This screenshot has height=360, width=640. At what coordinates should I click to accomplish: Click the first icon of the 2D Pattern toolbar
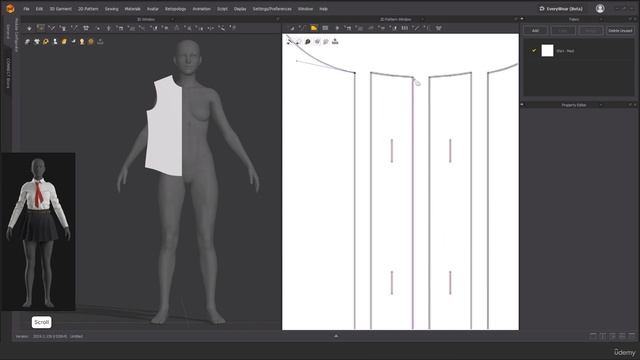point(291,28)
